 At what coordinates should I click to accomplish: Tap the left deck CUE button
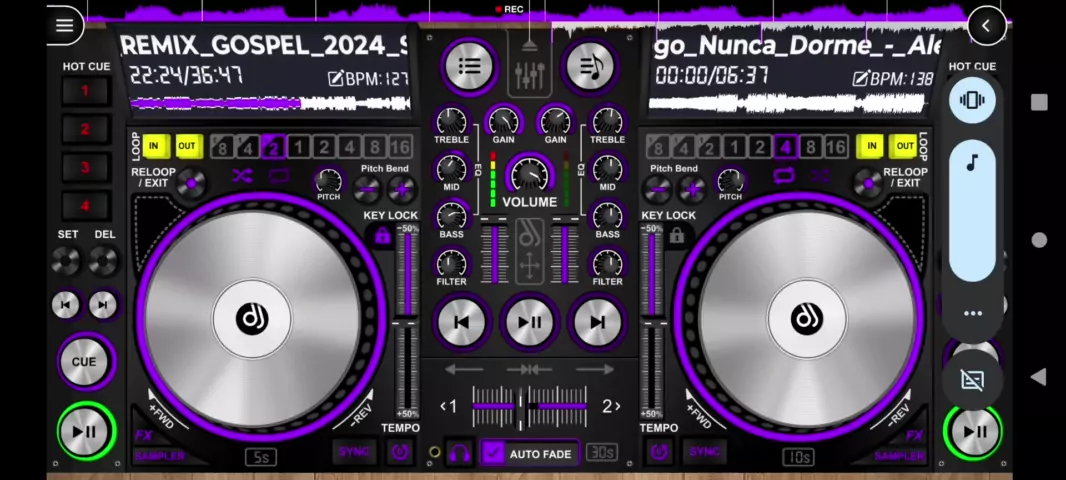(84, 362)
